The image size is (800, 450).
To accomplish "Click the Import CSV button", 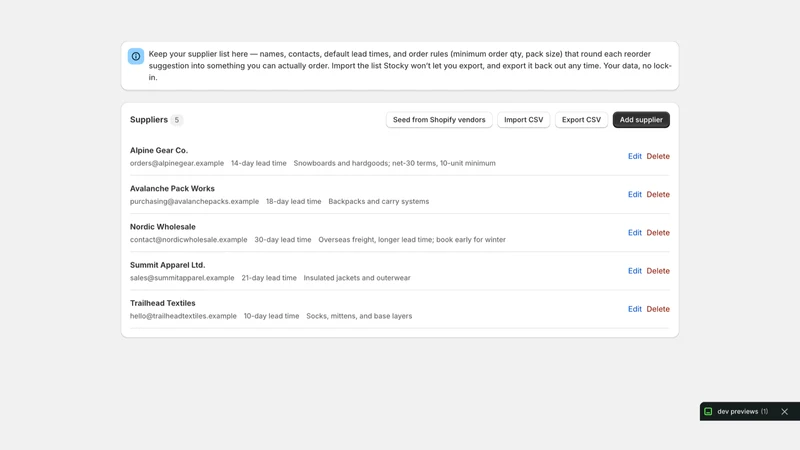I will click(523, 120).
